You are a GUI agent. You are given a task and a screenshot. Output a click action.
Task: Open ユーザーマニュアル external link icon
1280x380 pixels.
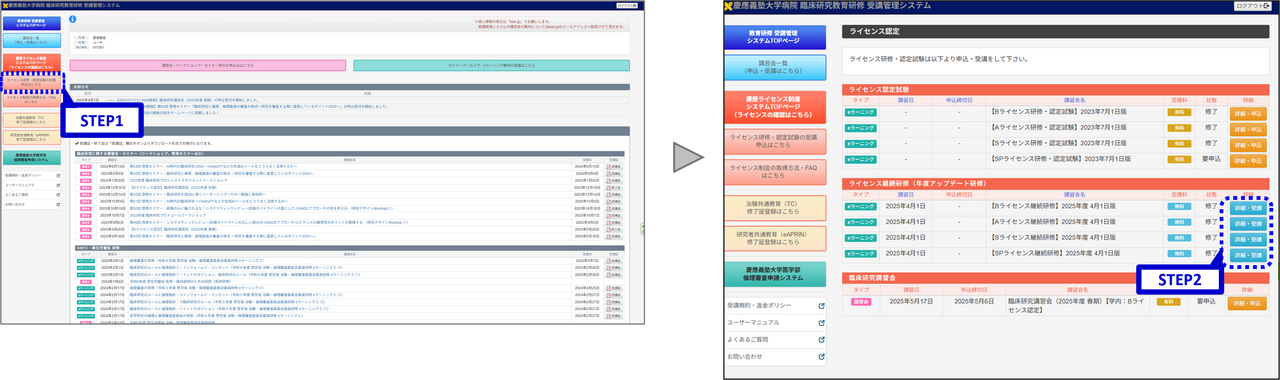[x=821, y=323]
